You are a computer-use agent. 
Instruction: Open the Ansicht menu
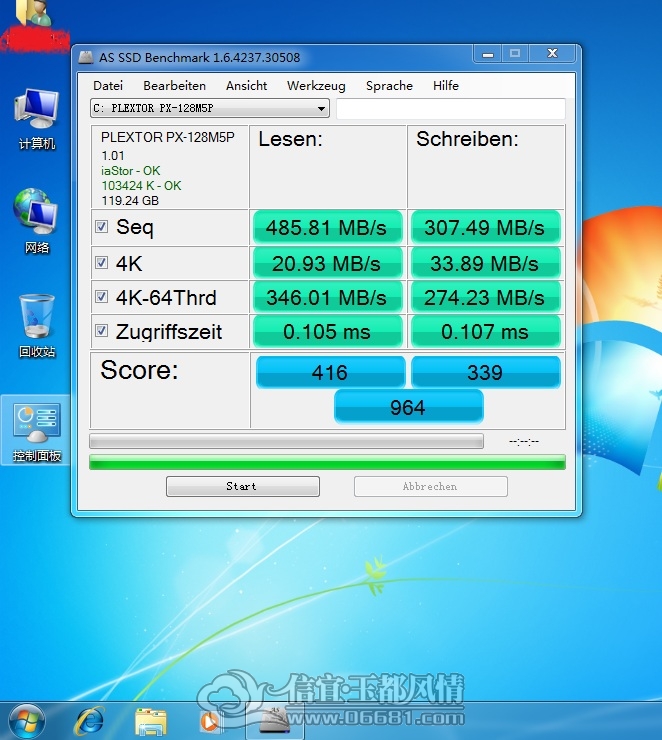tap(246, 85)
